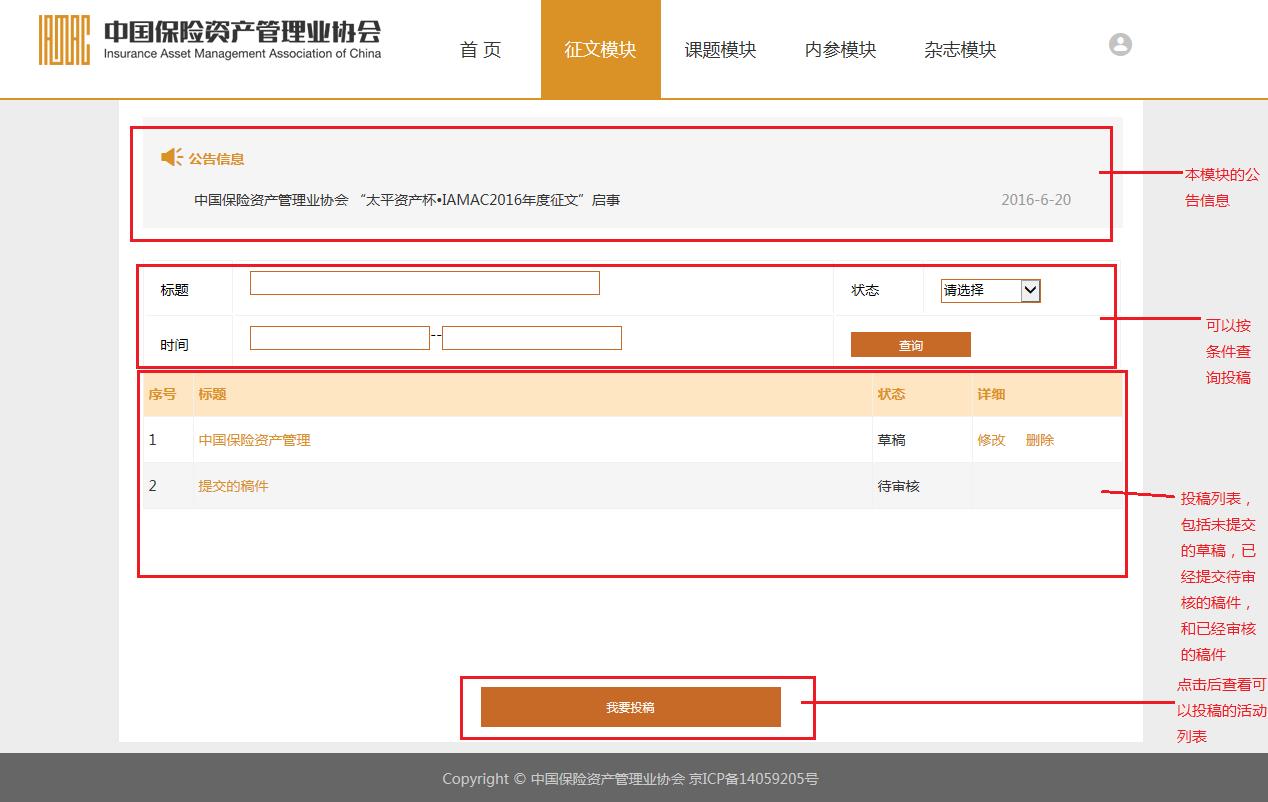The width and height of the screenshot is (1268, 802).
Task: Click the user profile avatar icon
Action: 1120,45
